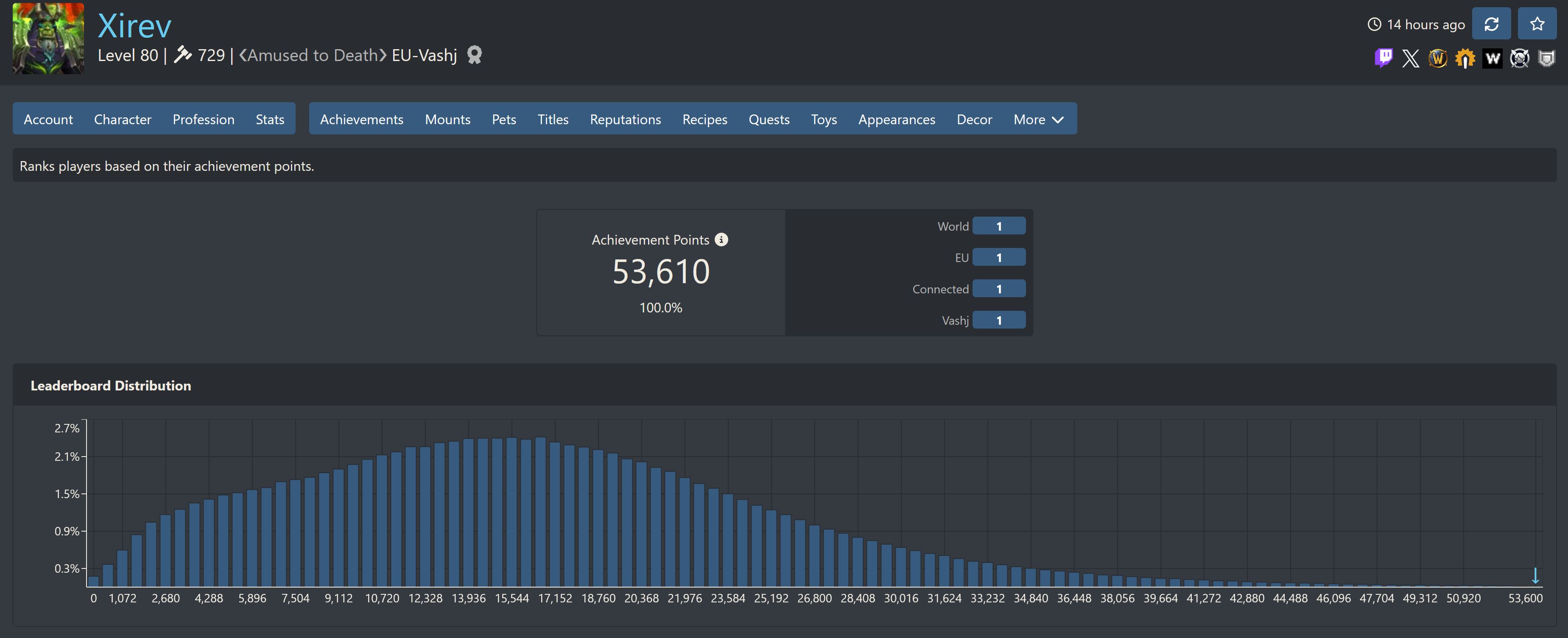Switch to the Mounts tab

coord(447,119)
